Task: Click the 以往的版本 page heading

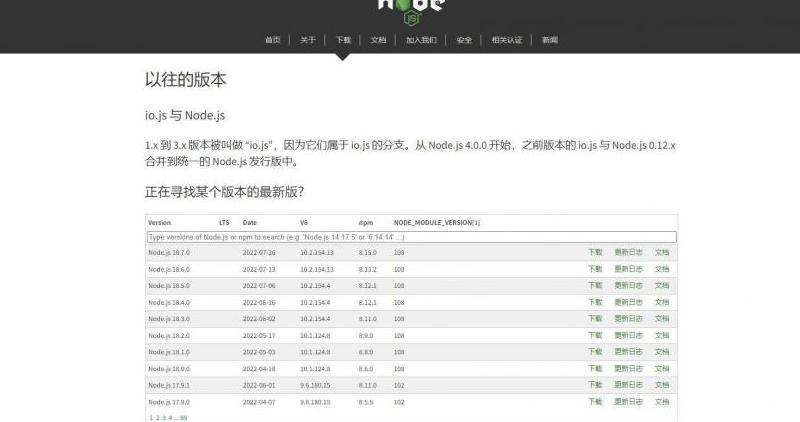Action: pyautogui.click(x=185, y=80)
